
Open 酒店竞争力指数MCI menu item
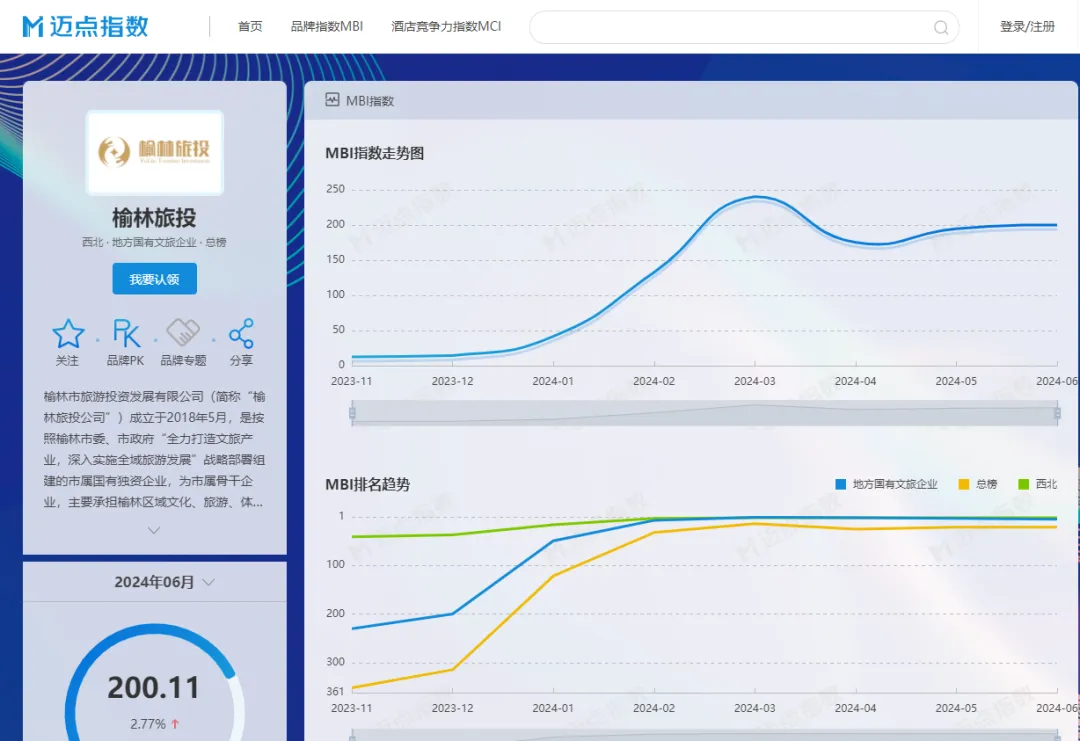tap(446, 27)
